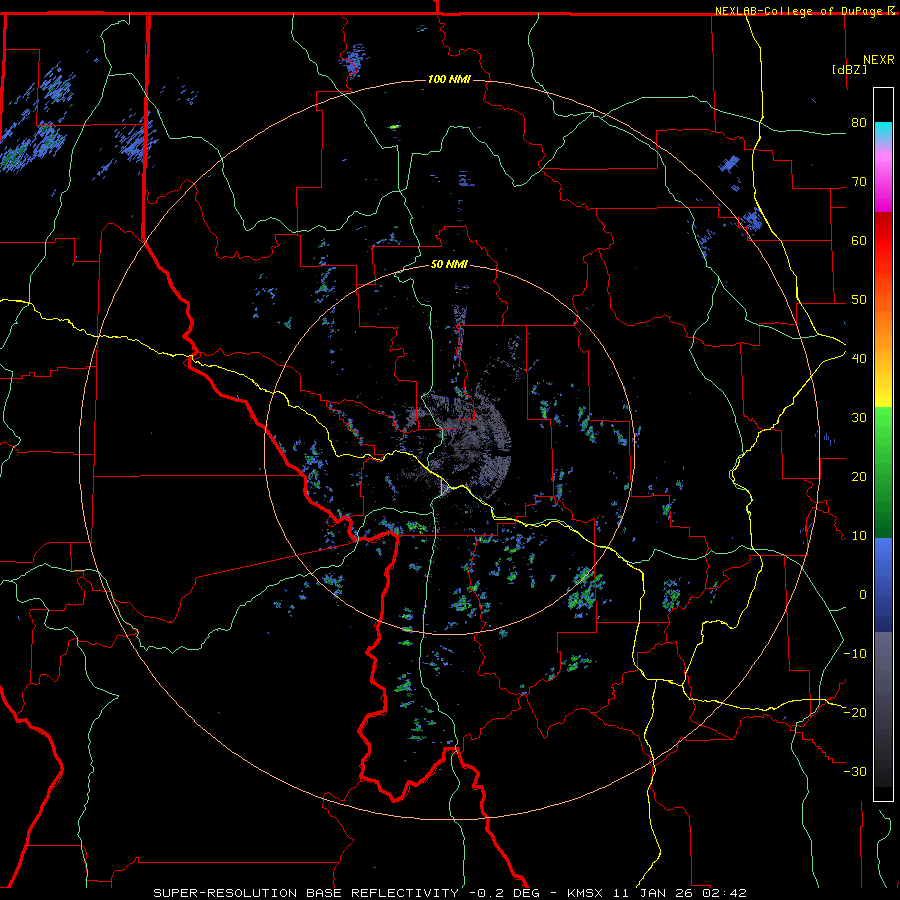Select the 10 value on dBZ scale
Screen dimensions: 900x900
point(859,536)
